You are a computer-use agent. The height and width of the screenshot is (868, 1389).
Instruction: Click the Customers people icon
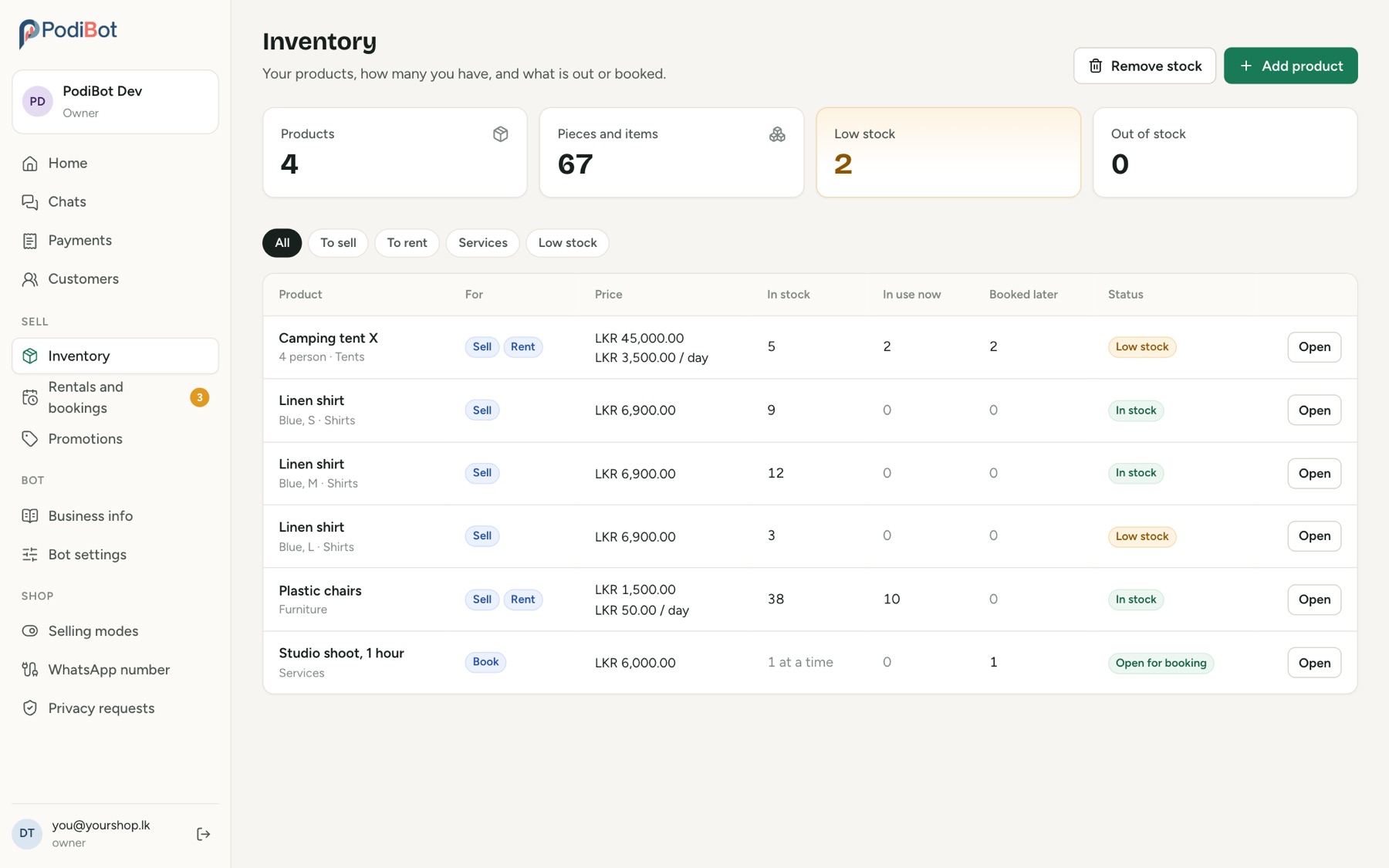pos(30,279)
